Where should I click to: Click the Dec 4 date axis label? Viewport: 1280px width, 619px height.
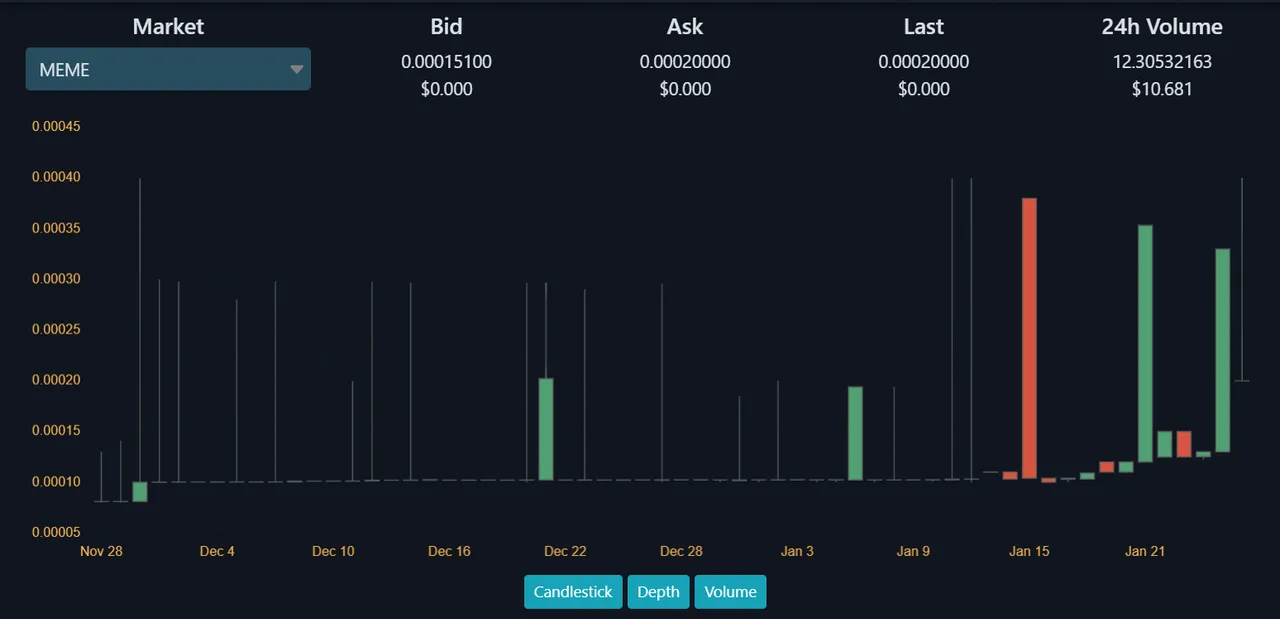[217, 551]
